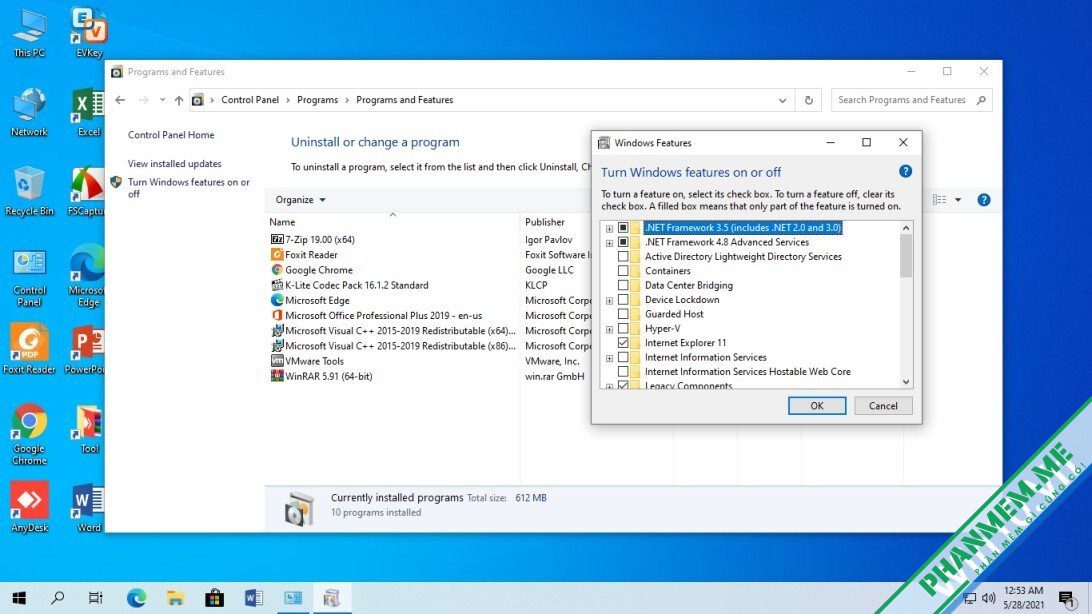Expand .NET Framework 4.8 Advanced Services node

609,243
